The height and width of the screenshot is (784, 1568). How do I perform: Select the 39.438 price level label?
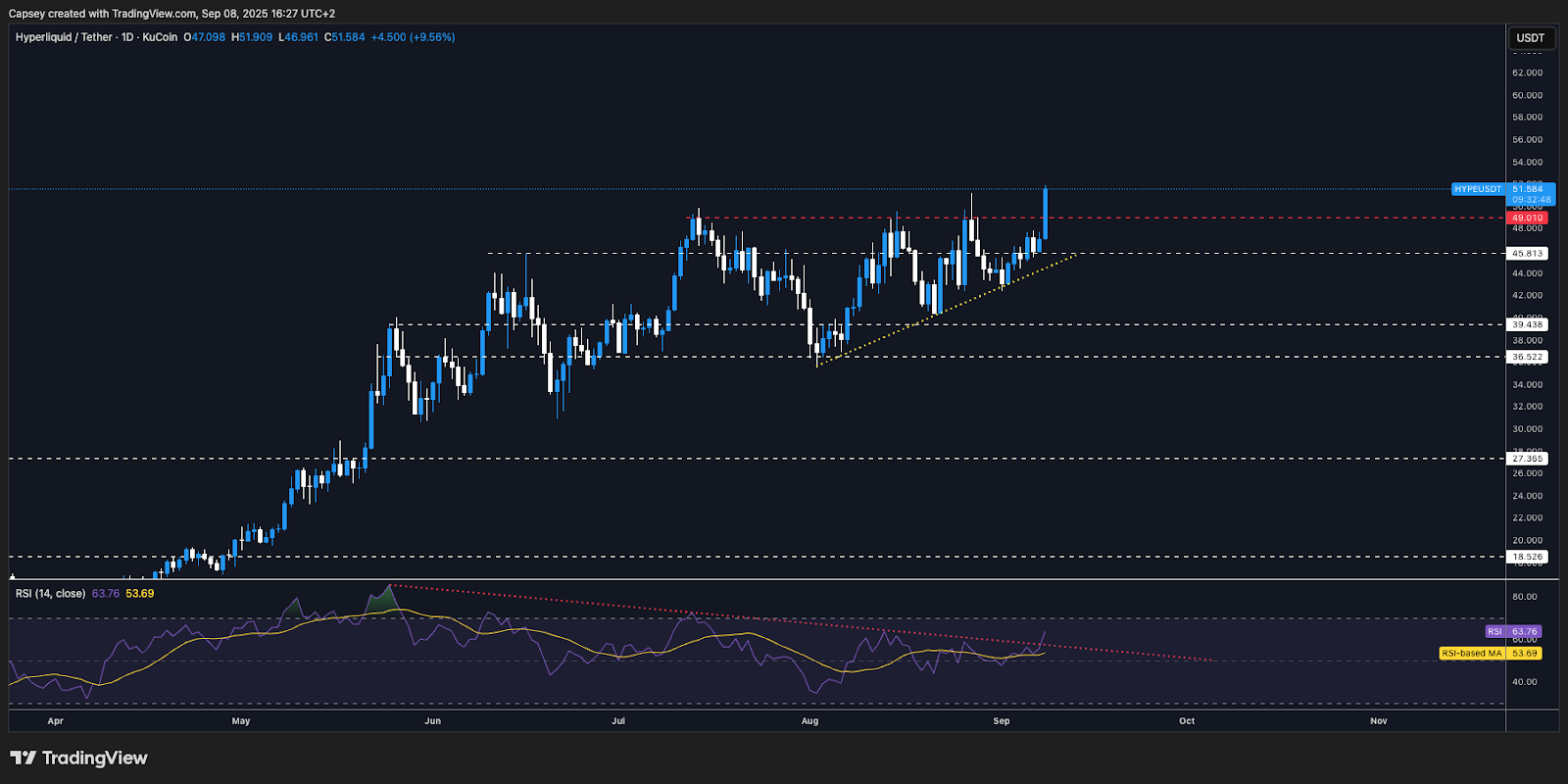[x=1527, y=324]
